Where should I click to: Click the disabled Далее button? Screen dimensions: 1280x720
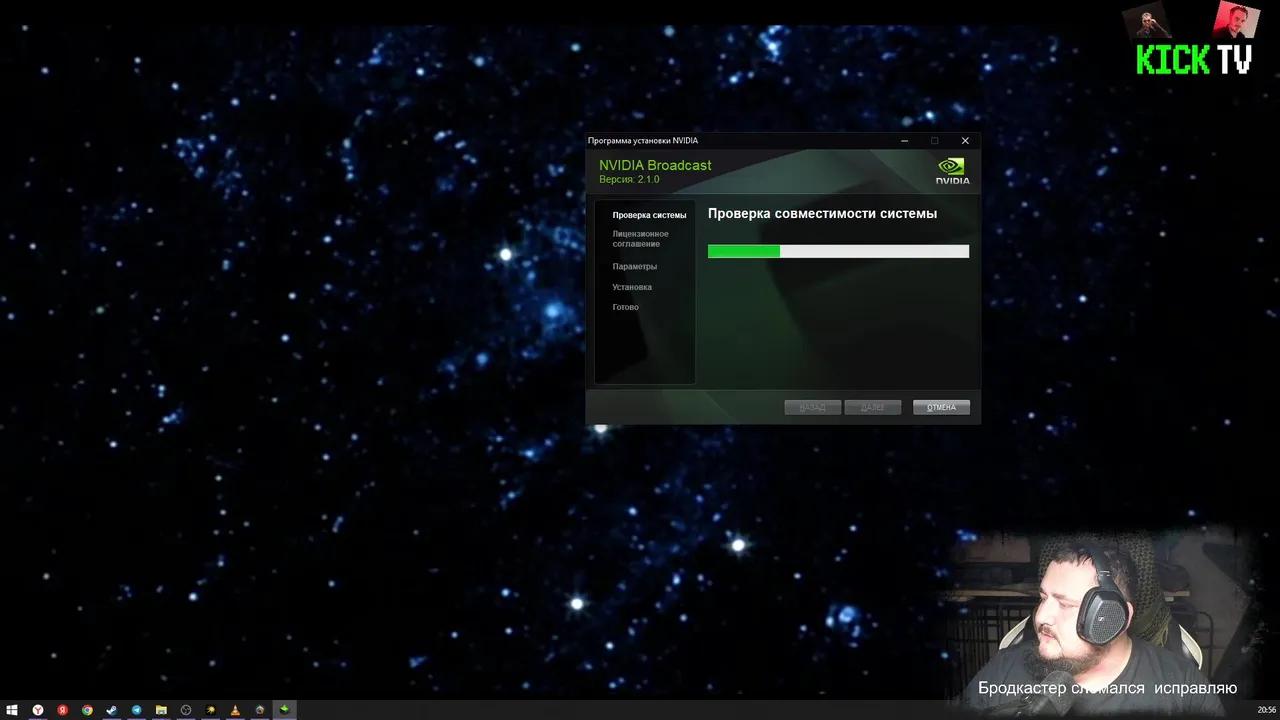click(873, 407)
